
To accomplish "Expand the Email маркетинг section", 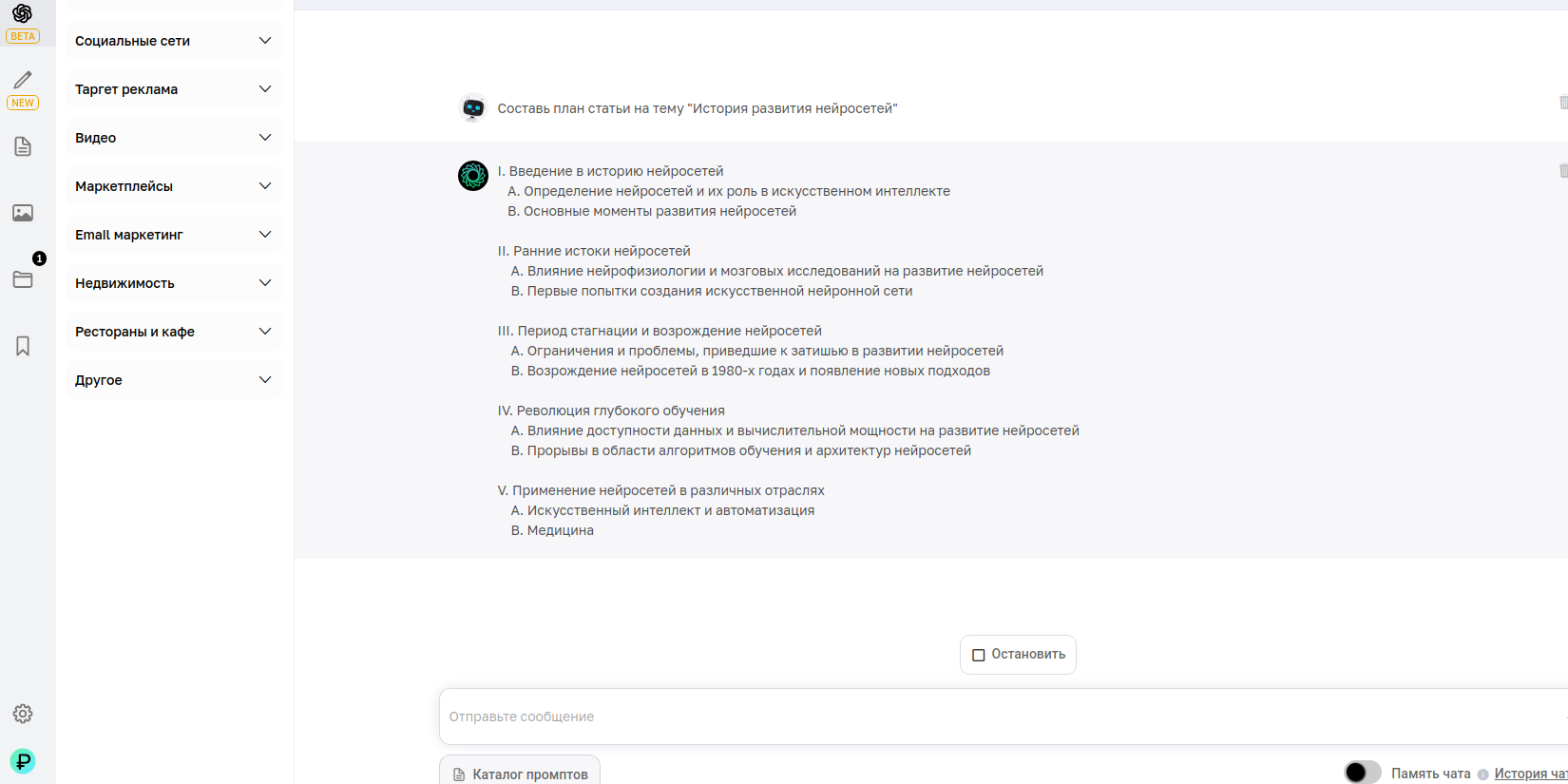I will [x=175, y=235].
